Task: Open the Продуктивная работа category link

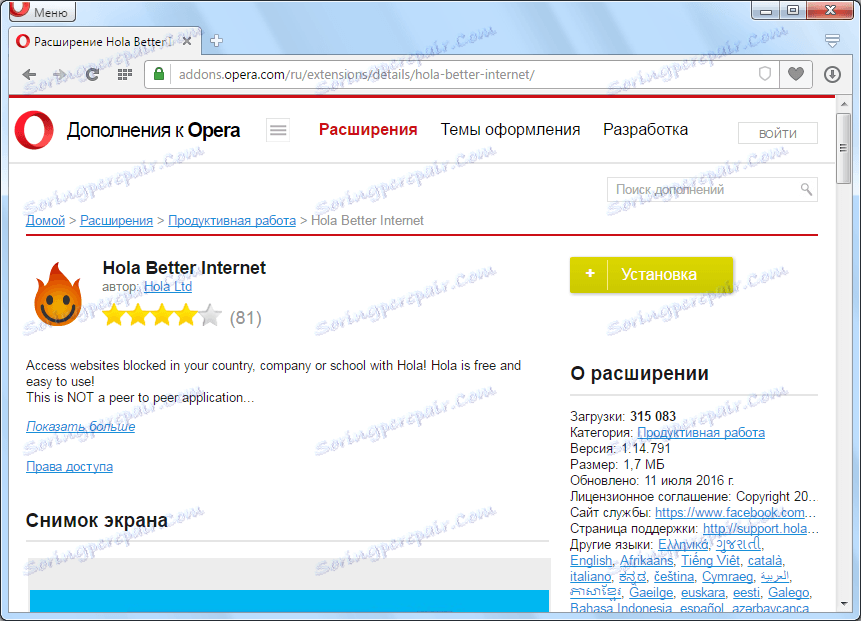Action: (x=701, y=433)
